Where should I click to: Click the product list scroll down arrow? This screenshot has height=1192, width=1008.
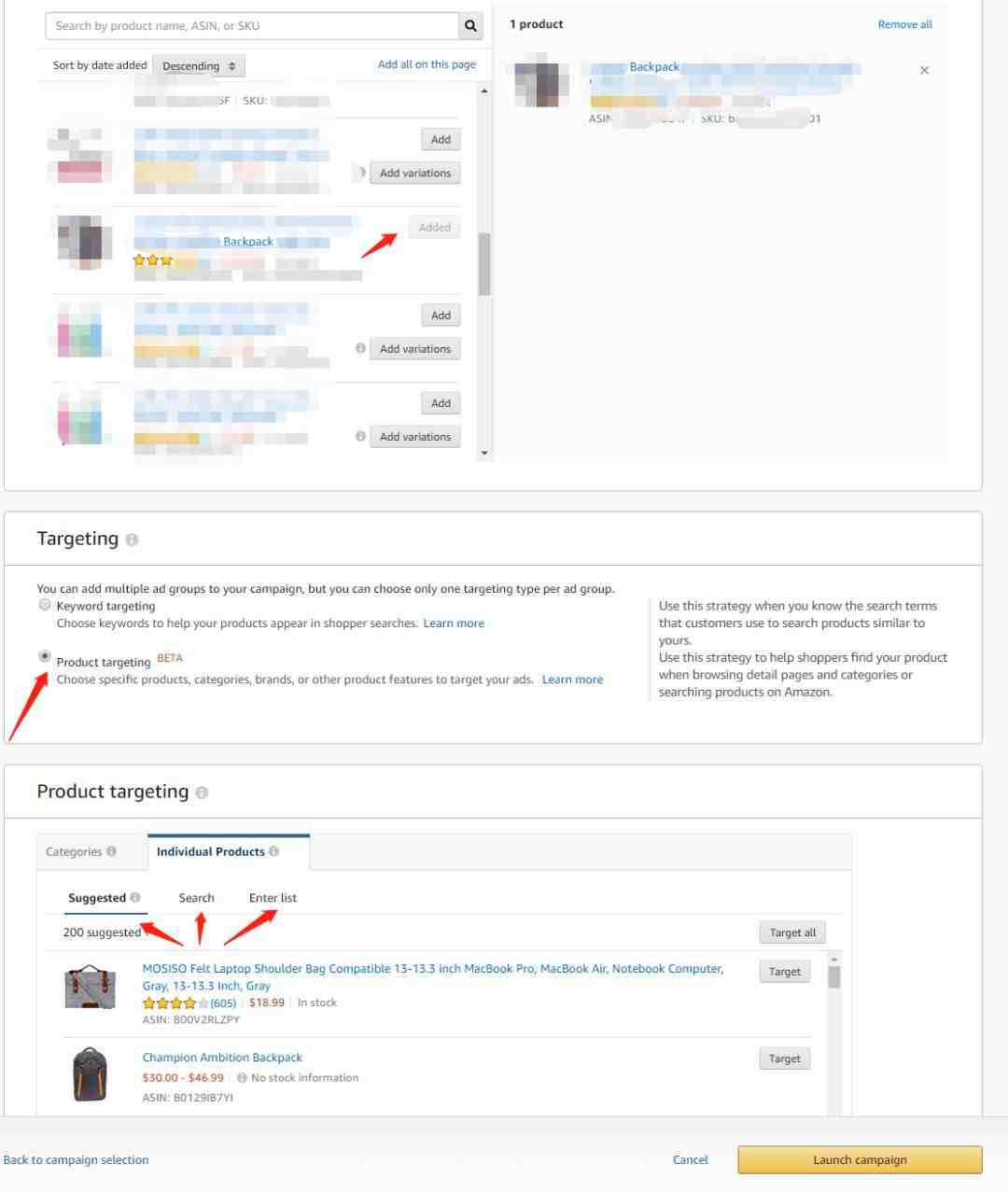click(483, 453)
